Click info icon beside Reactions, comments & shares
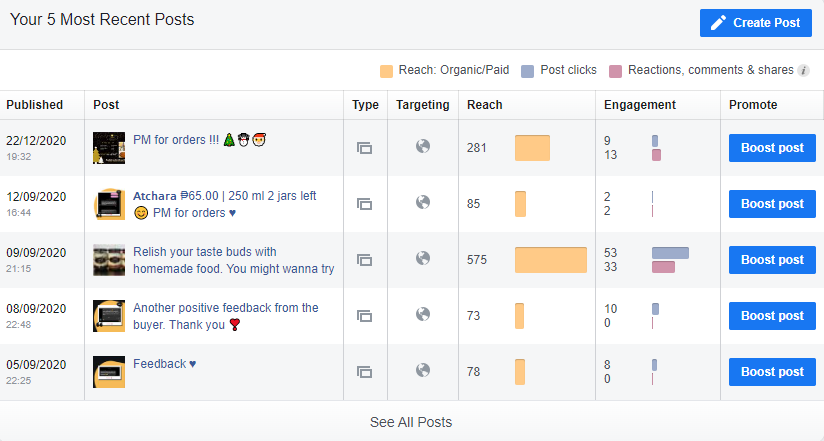 [803, 71]
